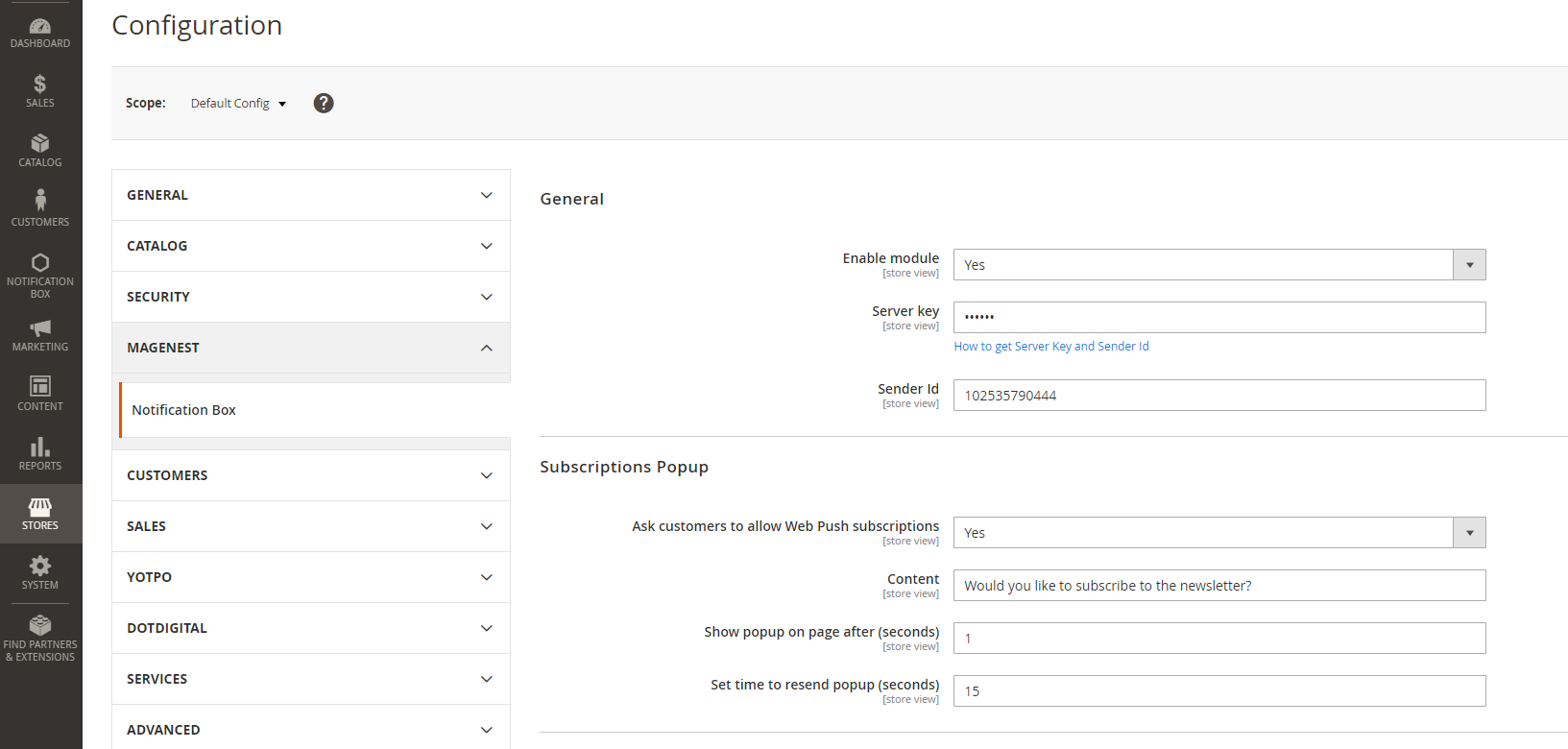
Task: Click the resend popup time field
Action: coord(1219,691)
